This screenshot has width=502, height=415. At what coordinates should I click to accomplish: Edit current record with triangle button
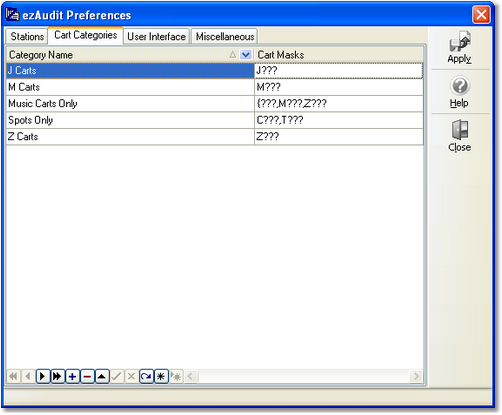pyautogui.click(x=102, y=376)
